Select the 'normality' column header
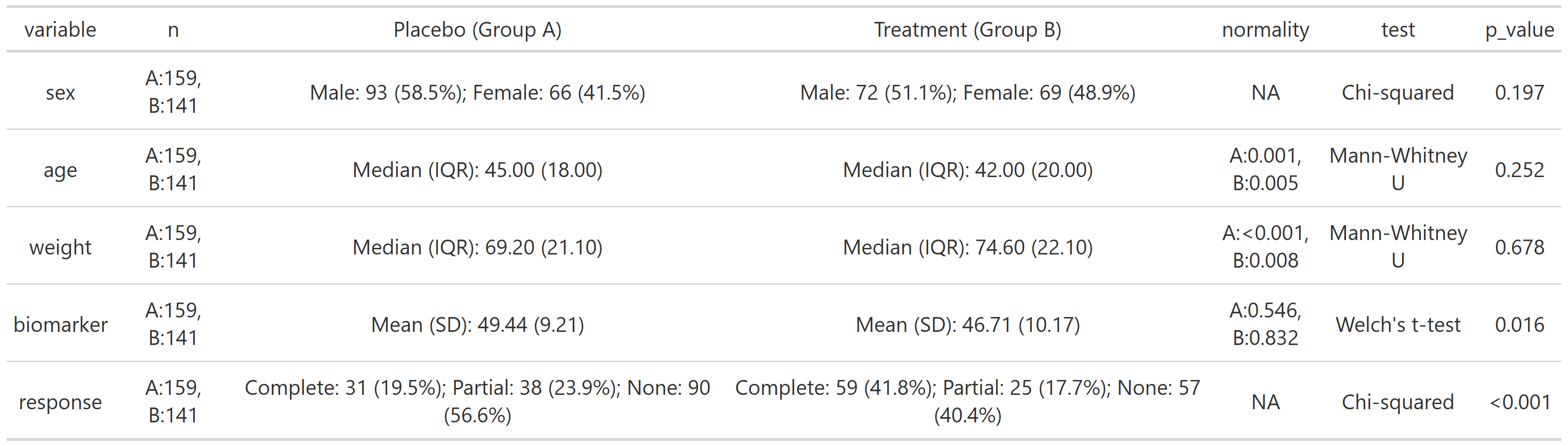 click(x=1265, y=30)
